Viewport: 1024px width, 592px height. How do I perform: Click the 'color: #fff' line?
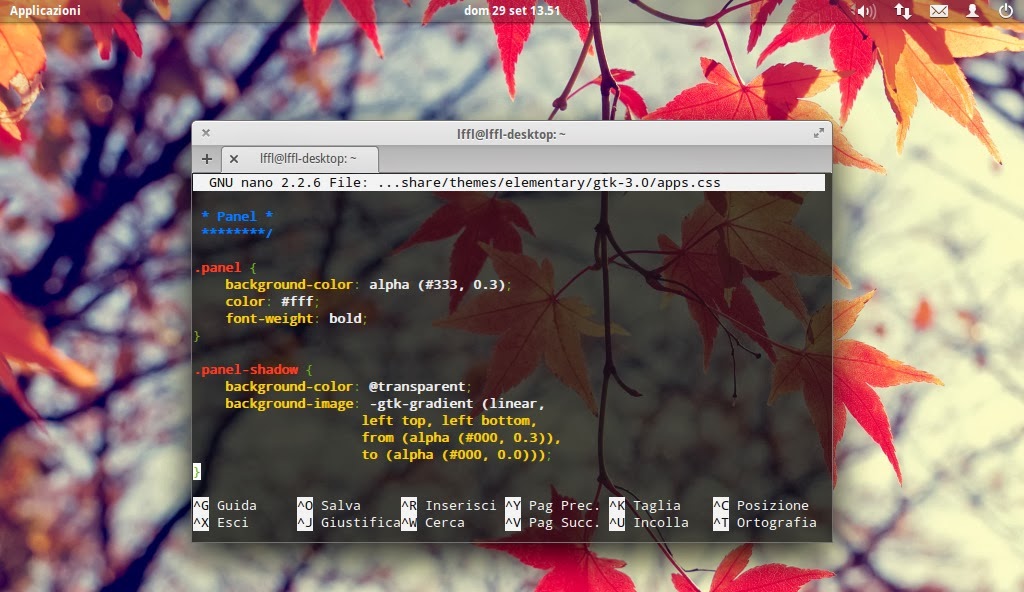coord(271,301)
